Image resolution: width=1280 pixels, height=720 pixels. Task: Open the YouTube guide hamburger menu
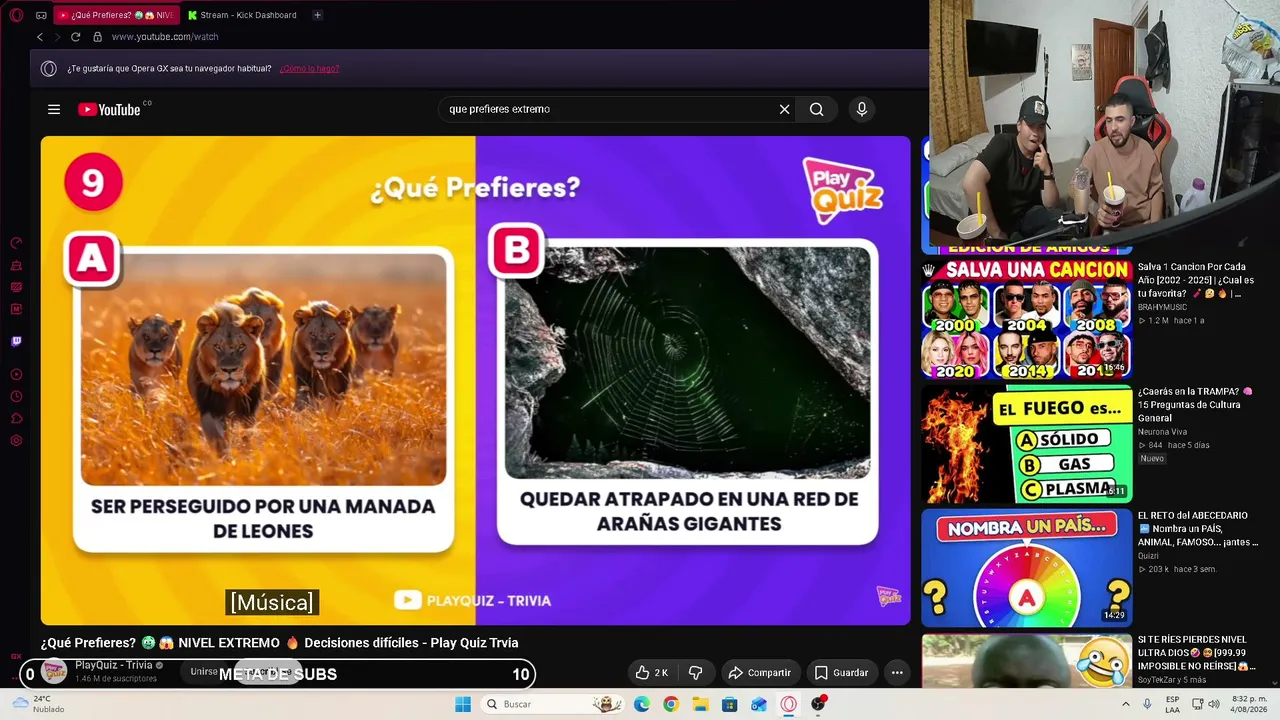pyautogui.click(x=54, y=109)
